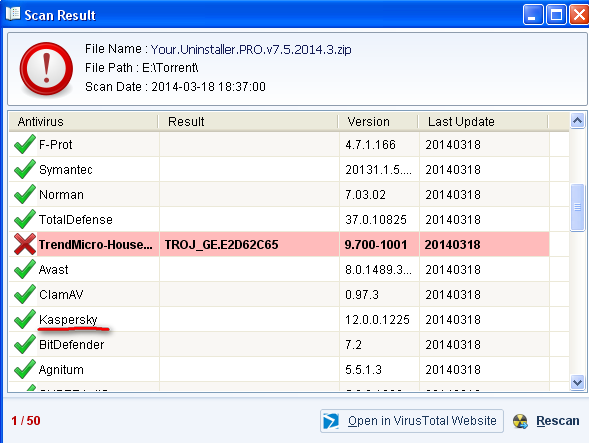Screen dimensions: 589x443
Task: Click the green checkmark next to Kaspersky
Action: [x=25, y=319]
